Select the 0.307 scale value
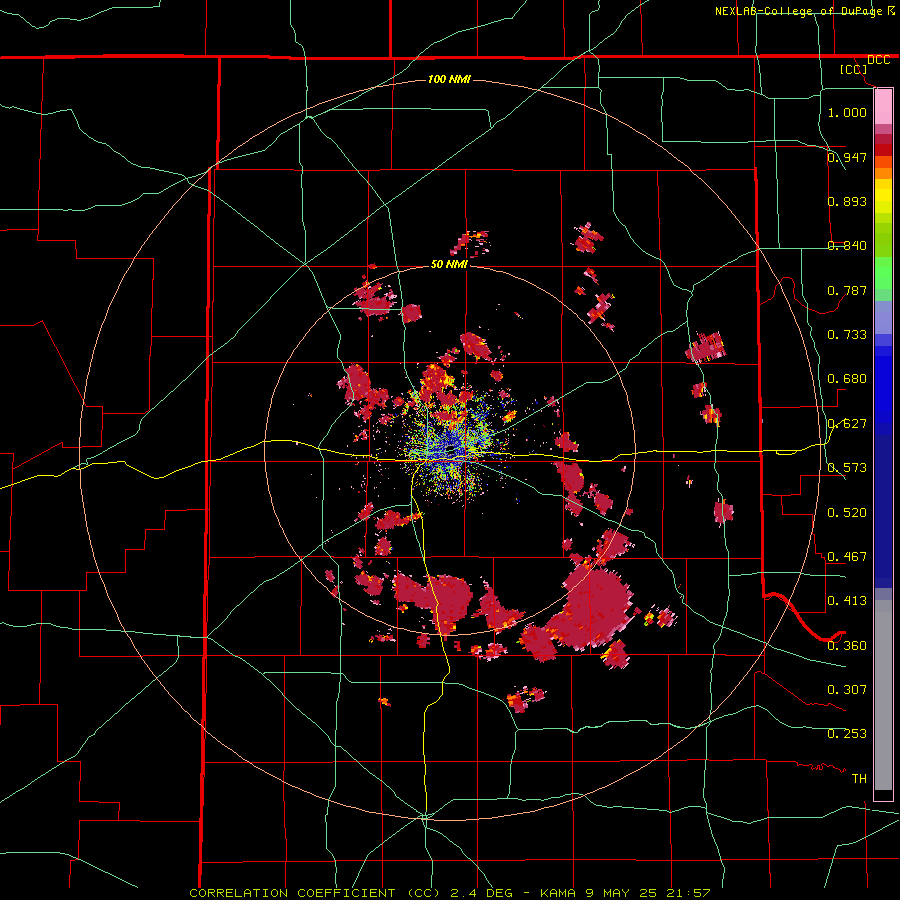Viewport: 900px width, 900px height. point(847,689)
